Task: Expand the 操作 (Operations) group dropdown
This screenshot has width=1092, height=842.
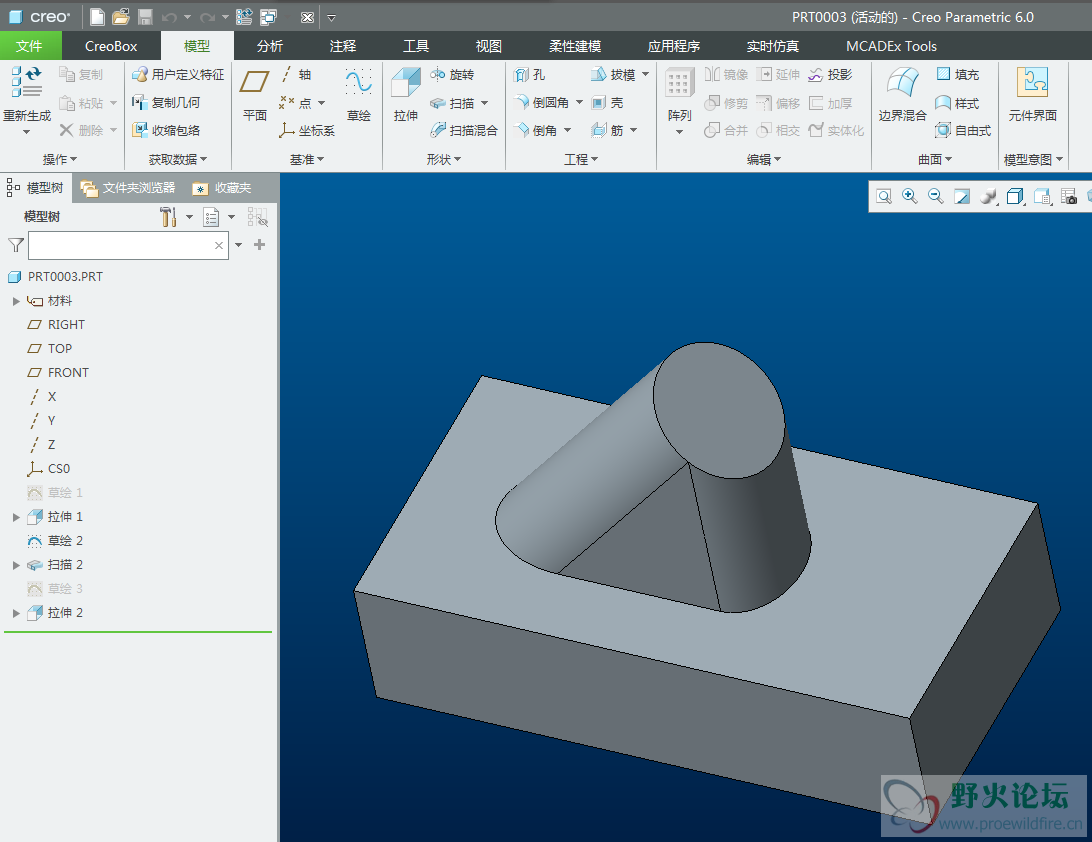Action: point(60,159)
